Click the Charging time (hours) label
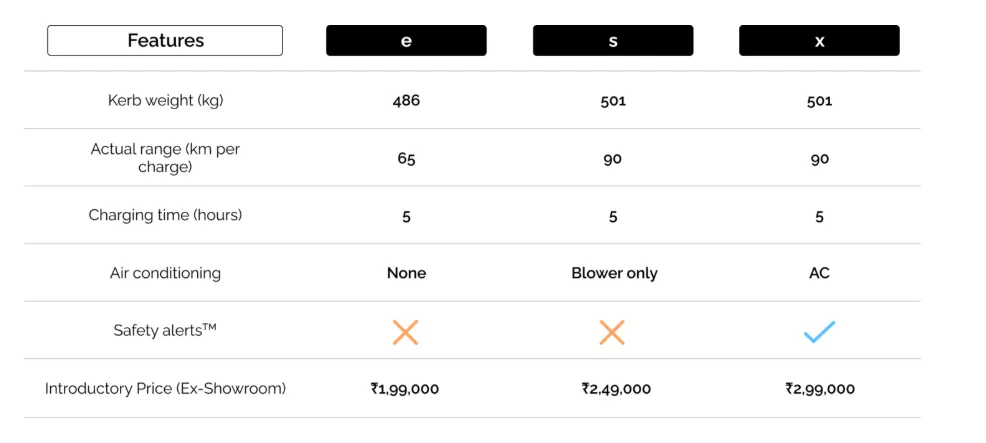Viewport: 986px width, 443px height. (165, 215)
